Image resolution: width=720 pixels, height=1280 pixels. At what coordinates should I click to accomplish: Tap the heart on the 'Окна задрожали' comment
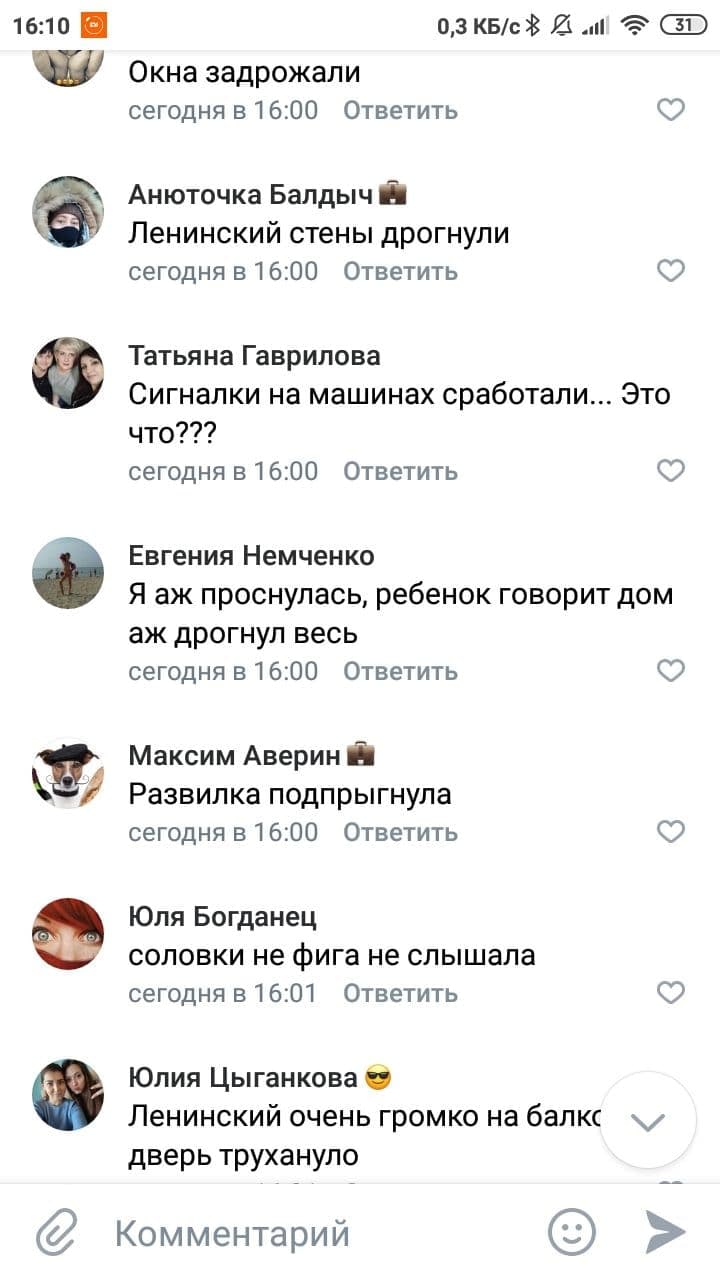point(670,110)
